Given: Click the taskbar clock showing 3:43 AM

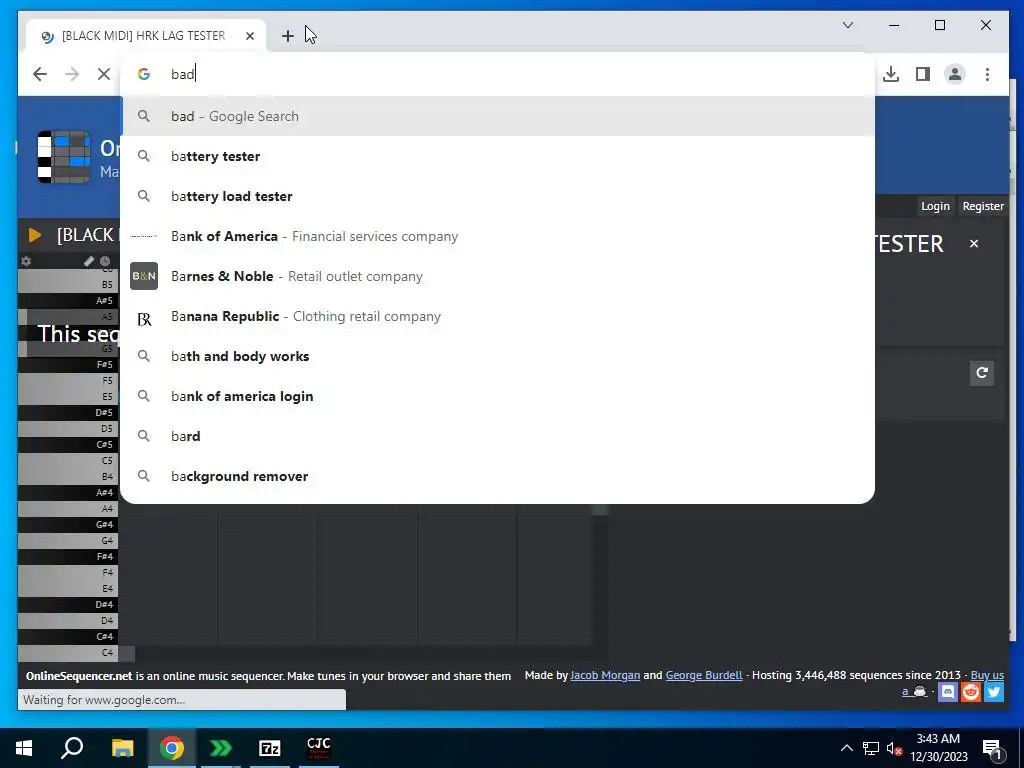Looking at the screenshot, I should [938, 748].
